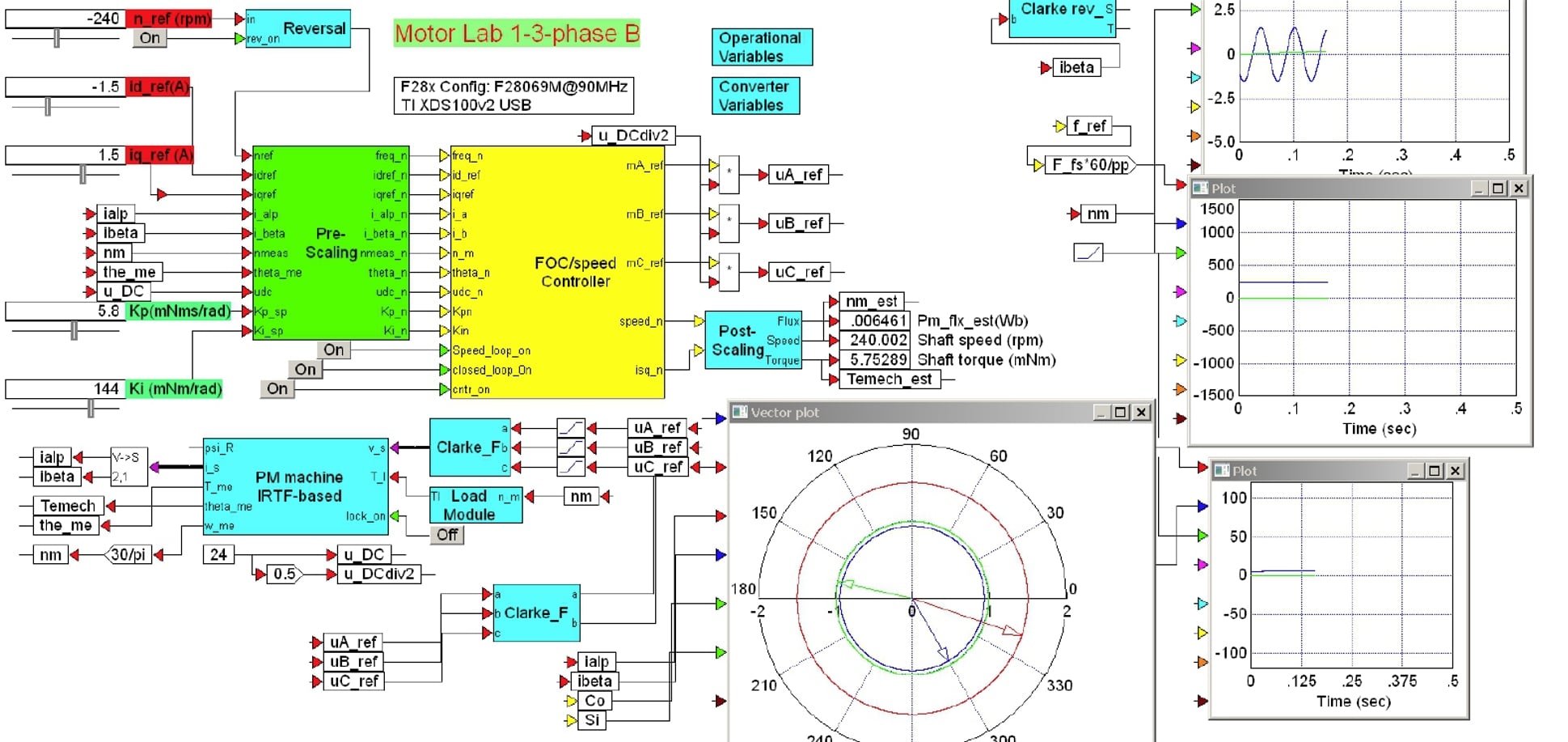Select the u_DC variable feeding Pre-Scaling udc
Screen dimensions: 1568x742
[124, 291]
